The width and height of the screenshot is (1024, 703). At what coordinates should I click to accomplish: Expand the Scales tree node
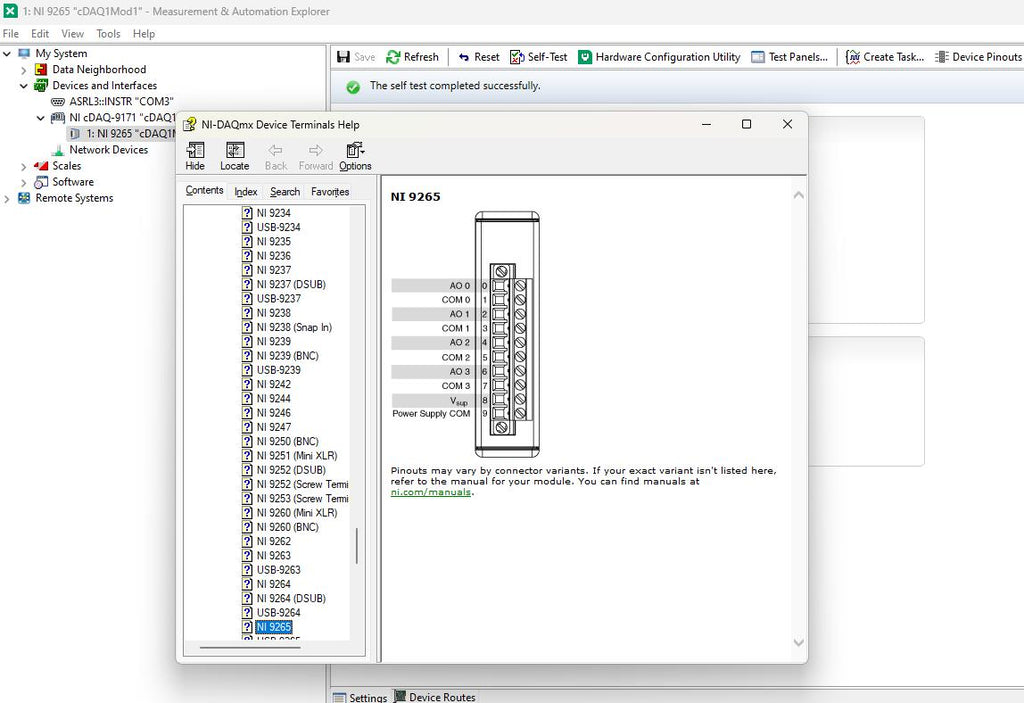pyautogui.click(x=24, y=167)
